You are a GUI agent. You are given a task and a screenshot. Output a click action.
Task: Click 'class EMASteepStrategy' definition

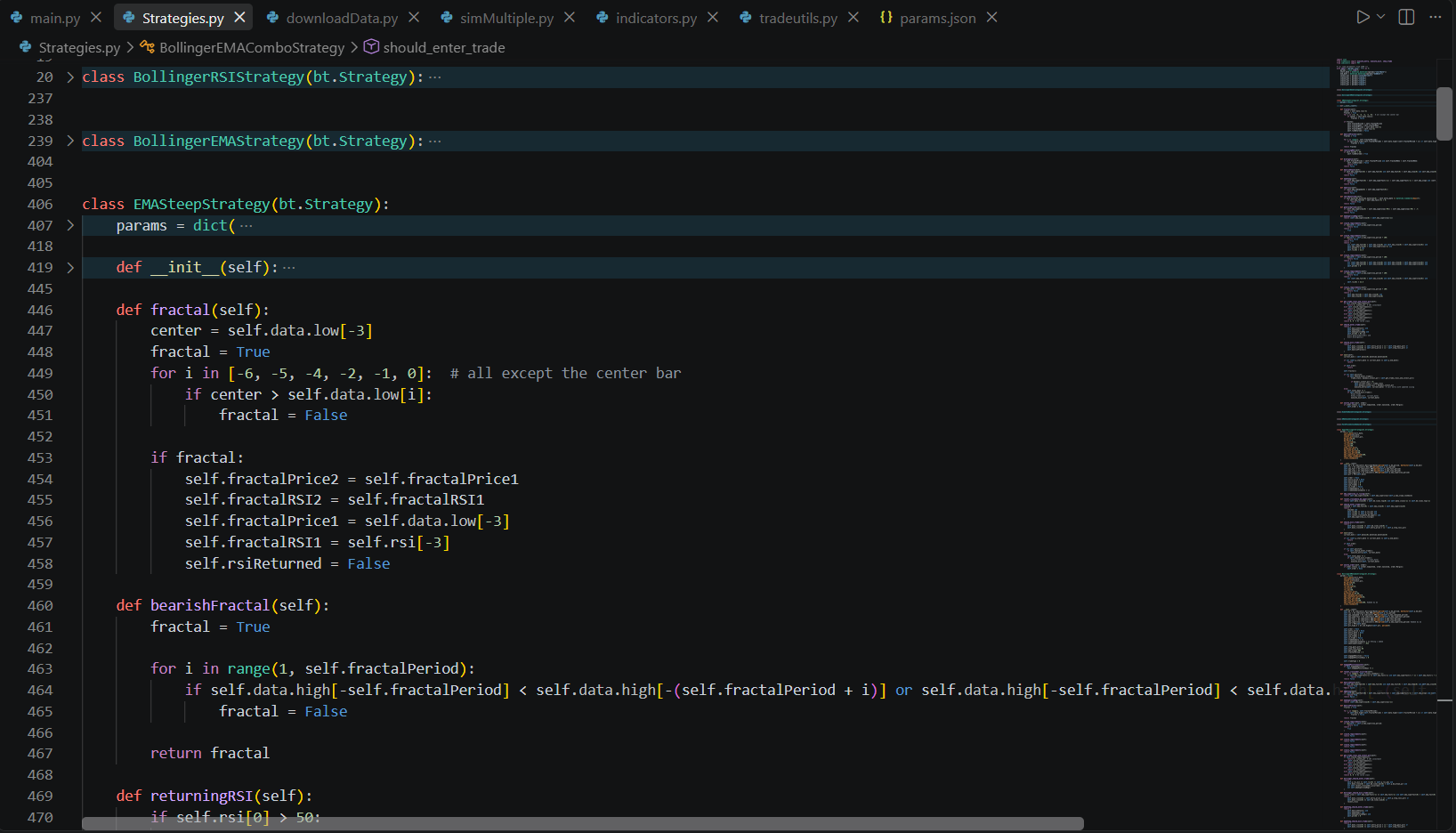click(235, 204)
